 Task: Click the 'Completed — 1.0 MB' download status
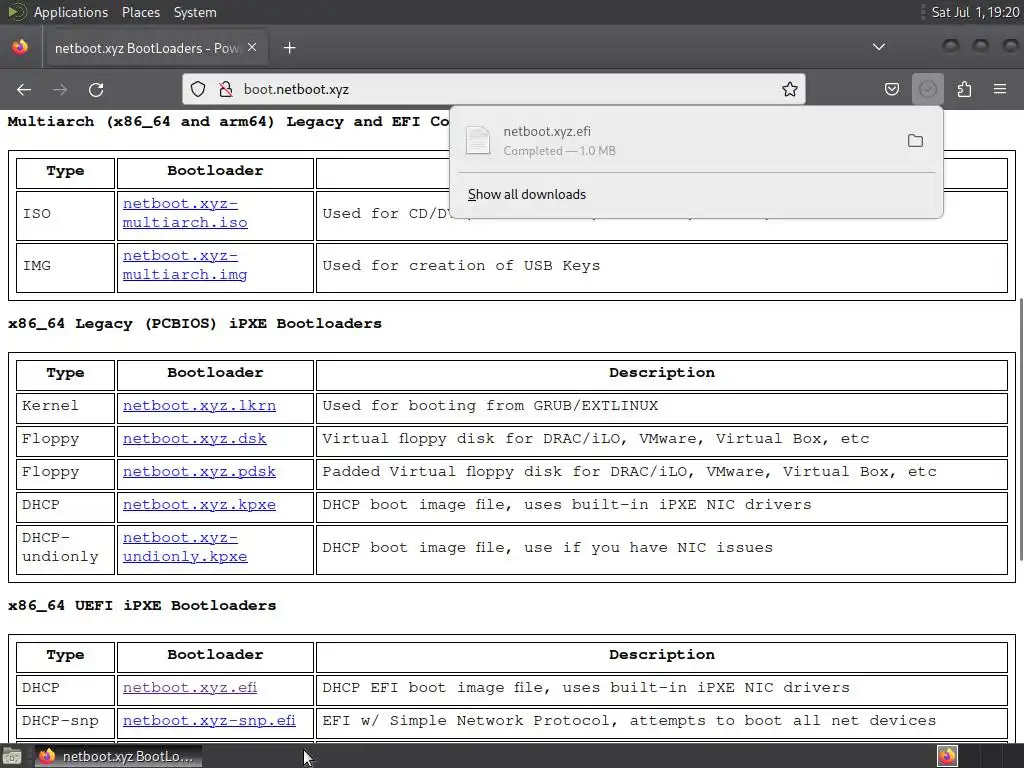pyautogui.click(x=559, y=151)
